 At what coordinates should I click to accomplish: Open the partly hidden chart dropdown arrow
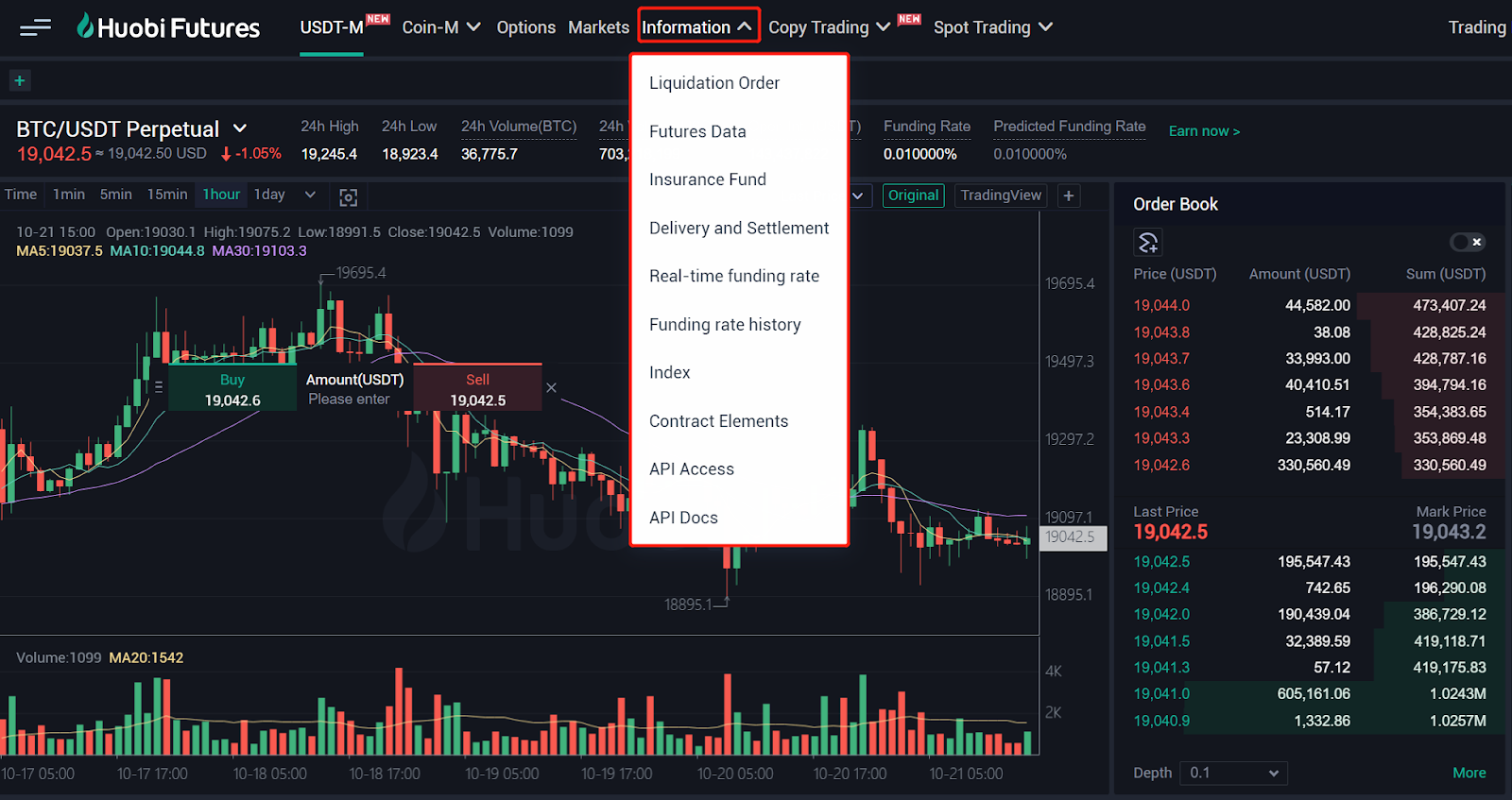(x=858, y=196)
